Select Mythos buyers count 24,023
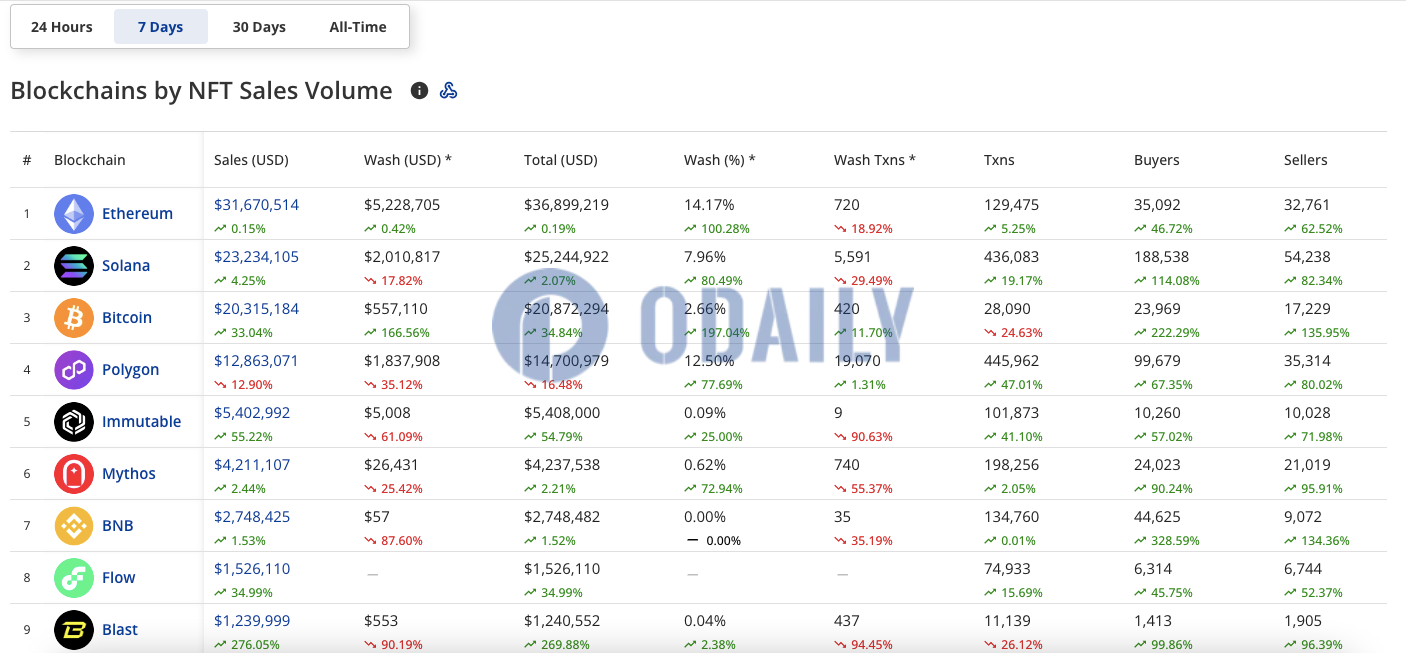This screenshot has height=653, width=1406. click(x=1157, y=465)
